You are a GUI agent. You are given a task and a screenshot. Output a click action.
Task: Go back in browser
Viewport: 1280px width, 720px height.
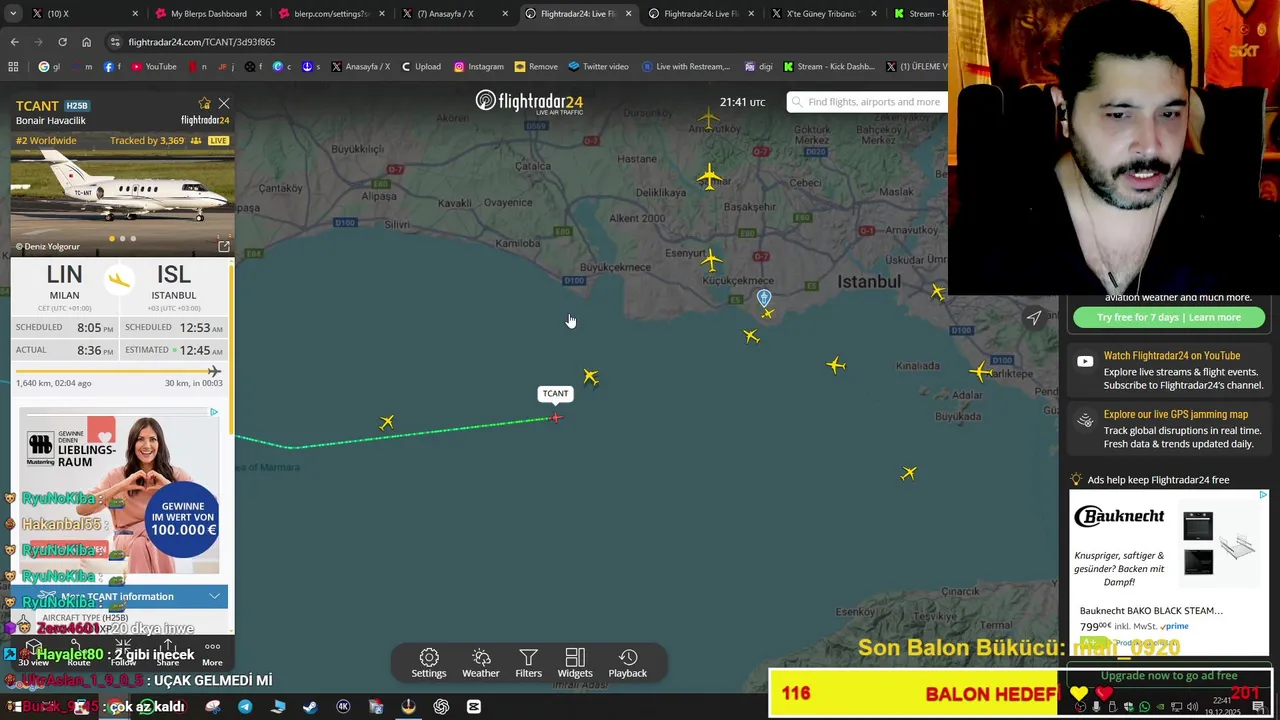(x=14, y=42)
